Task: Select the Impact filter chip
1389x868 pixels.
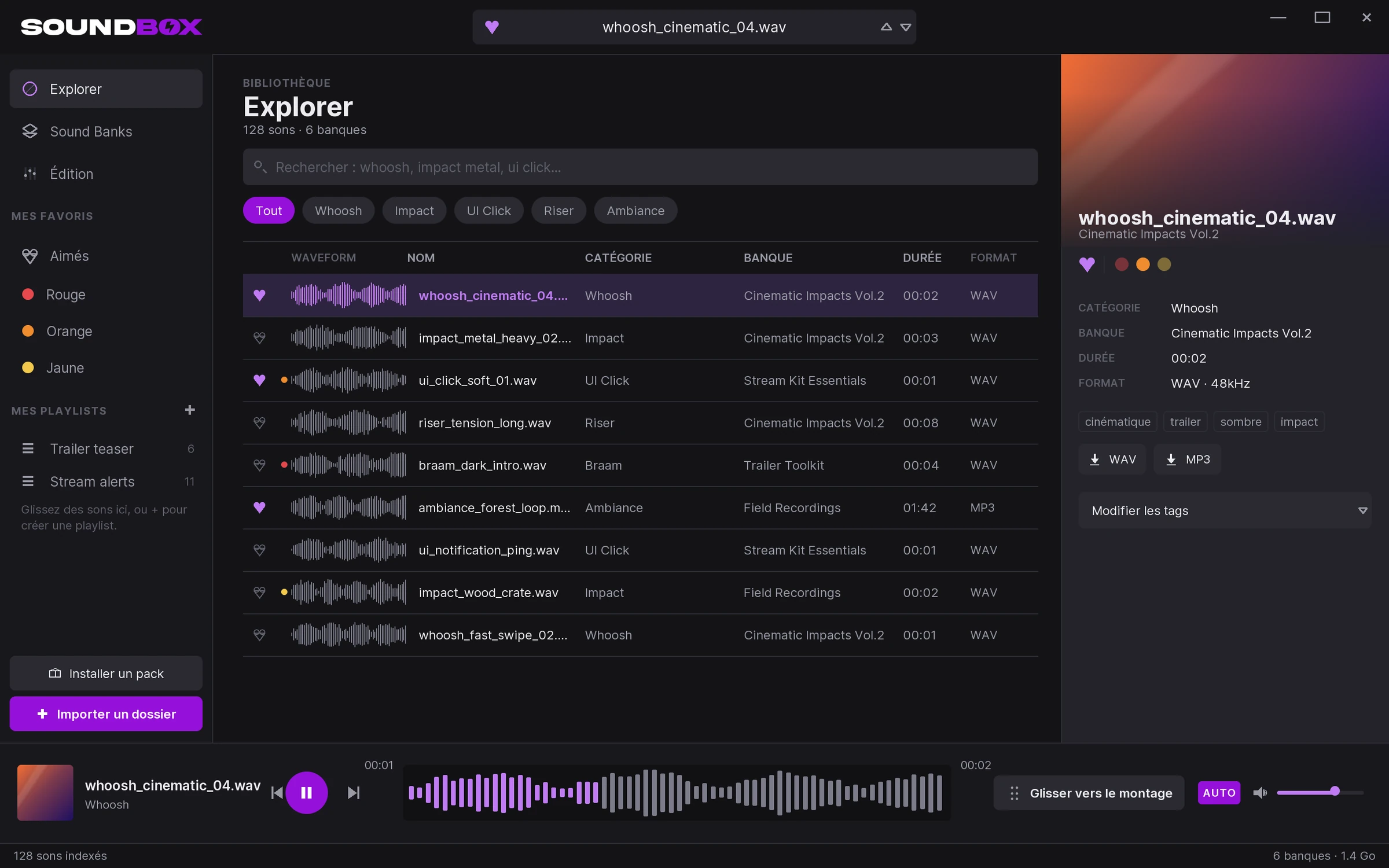Action: (x=414, y=211)
